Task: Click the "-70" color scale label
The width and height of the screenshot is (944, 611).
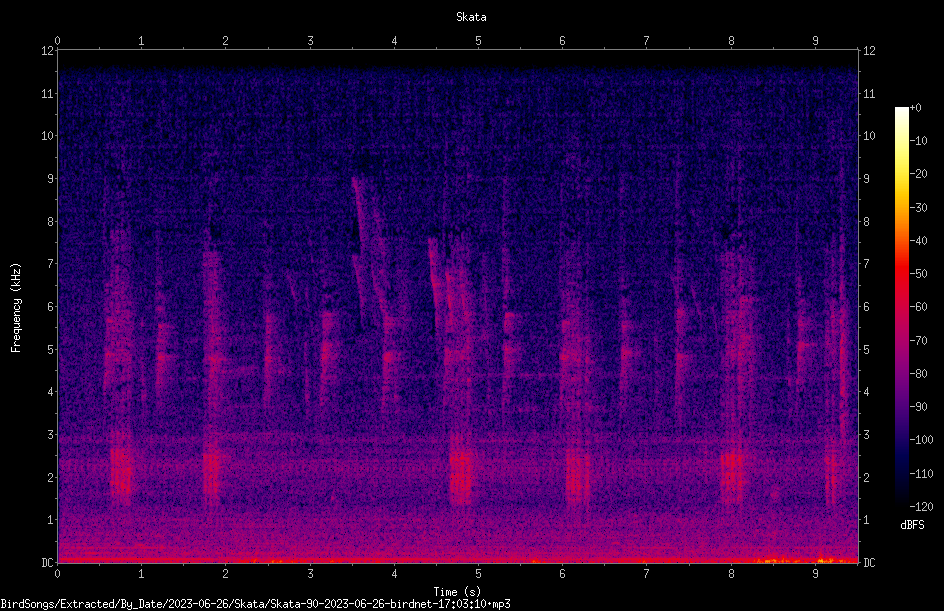Action: tap(918, 341)
